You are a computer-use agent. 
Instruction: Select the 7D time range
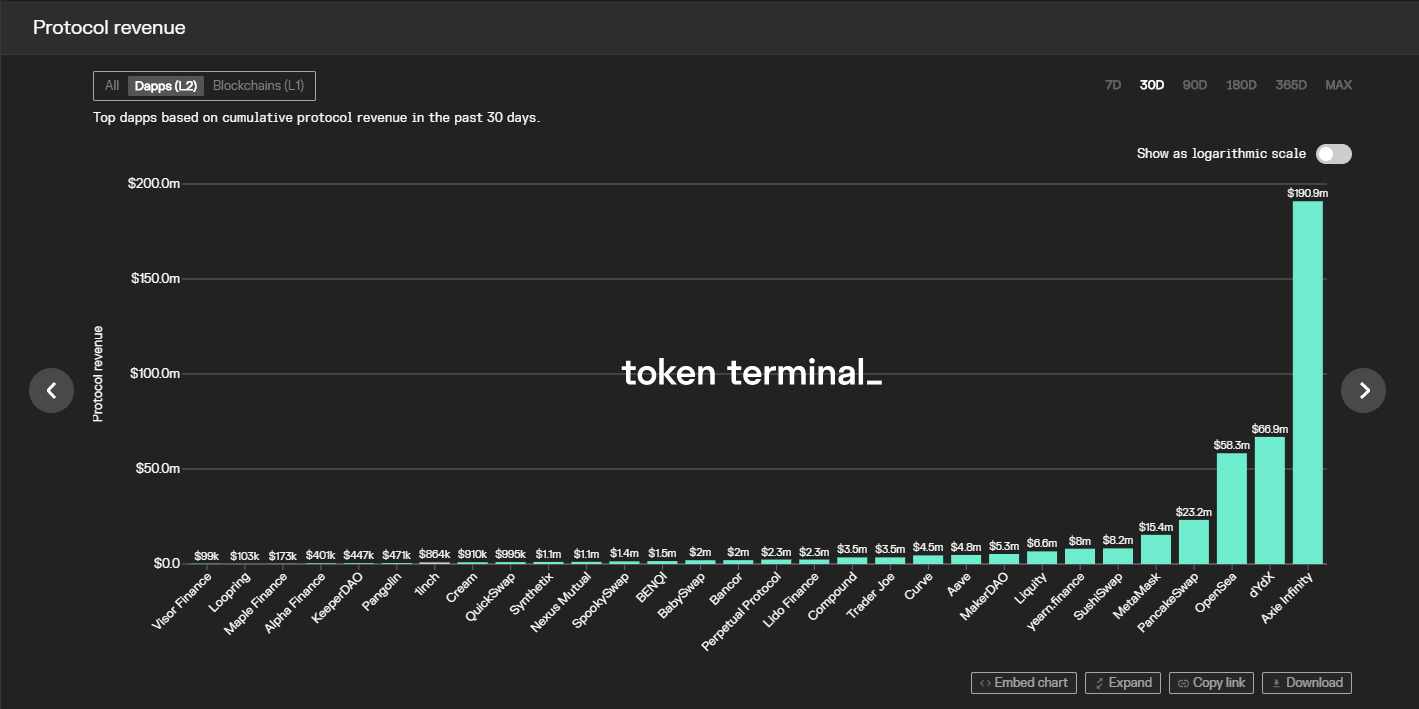pyautogui.click(x=1113, y=85)
